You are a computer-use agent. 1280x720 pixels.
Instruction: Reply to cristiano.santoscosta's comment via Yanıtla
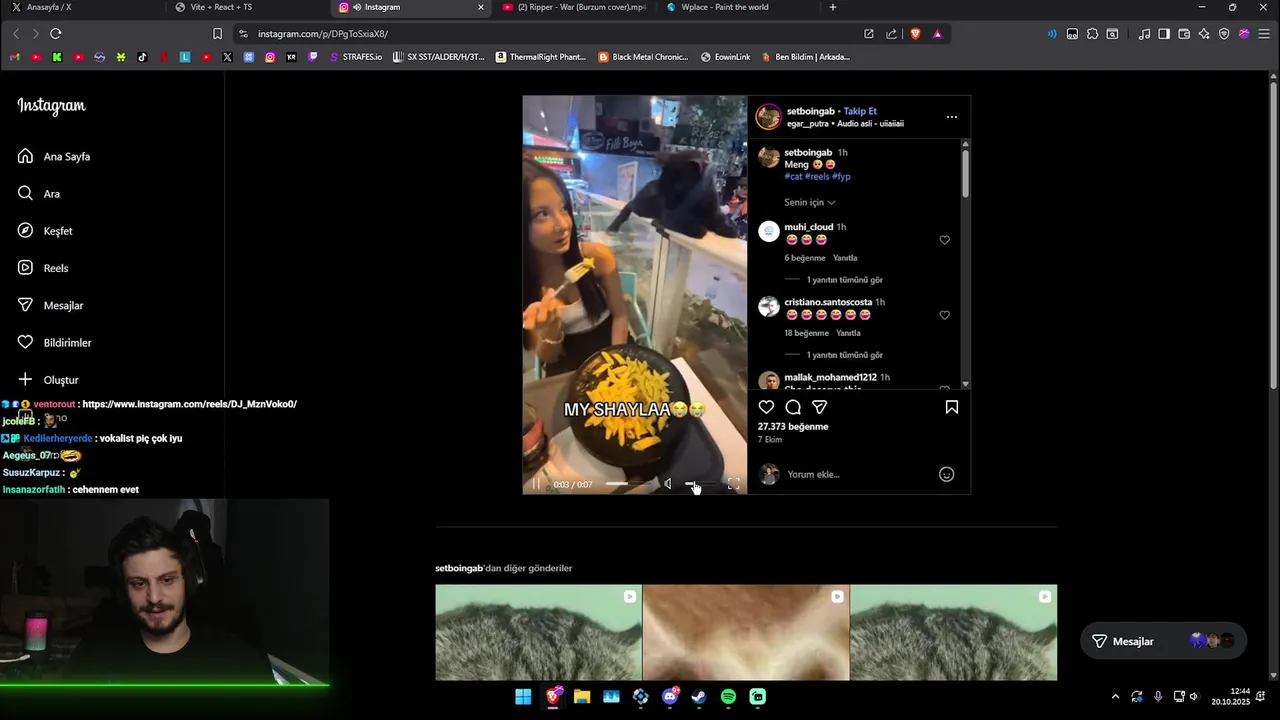[848, 333]
